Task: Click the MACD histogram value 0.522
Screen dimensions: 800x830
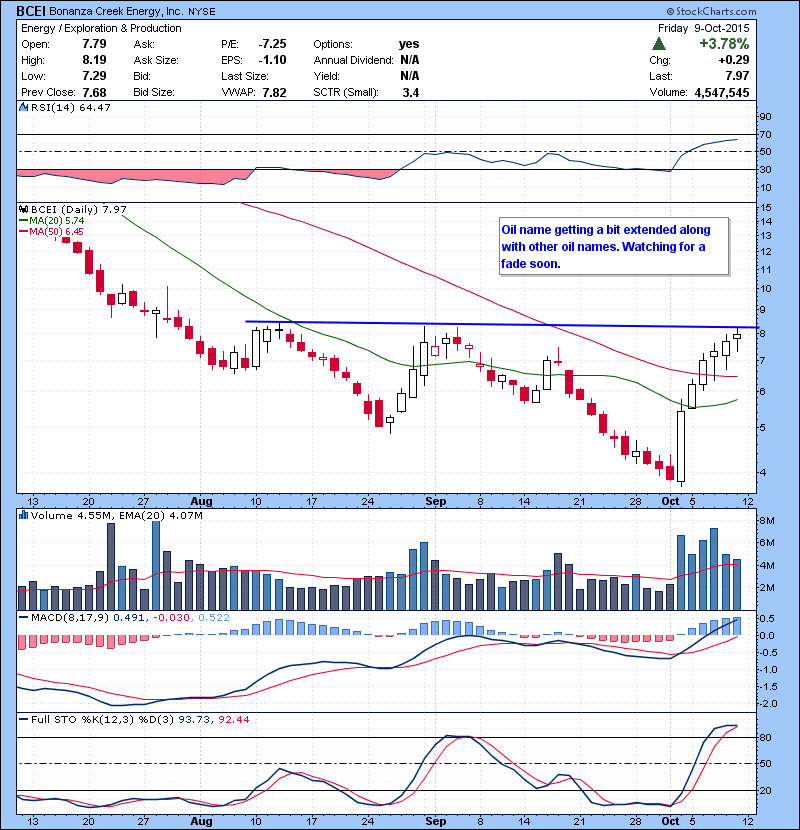Action: pyautogui.click(x=214, y=617)
